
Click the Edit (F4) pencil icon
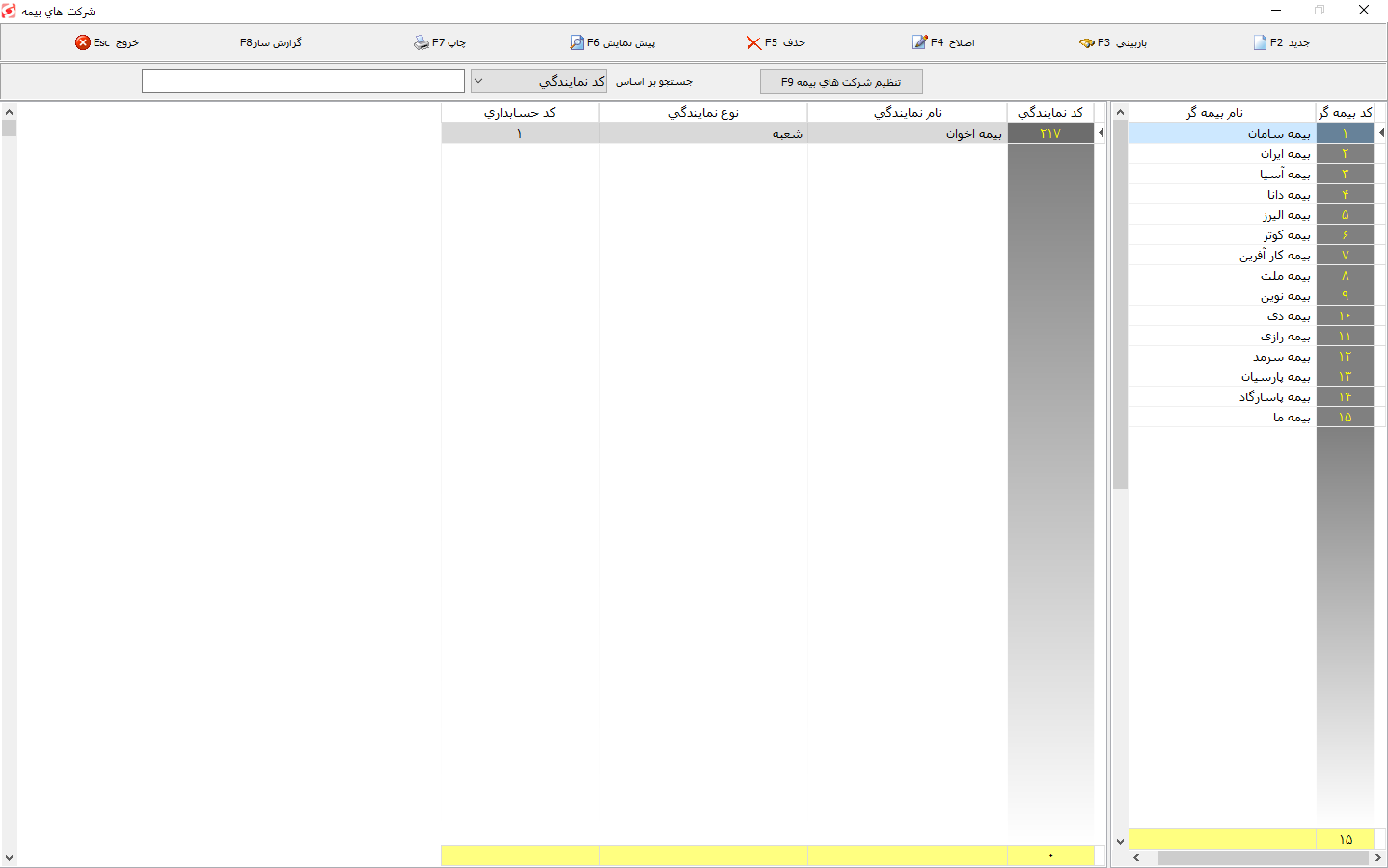pos(919,42)
